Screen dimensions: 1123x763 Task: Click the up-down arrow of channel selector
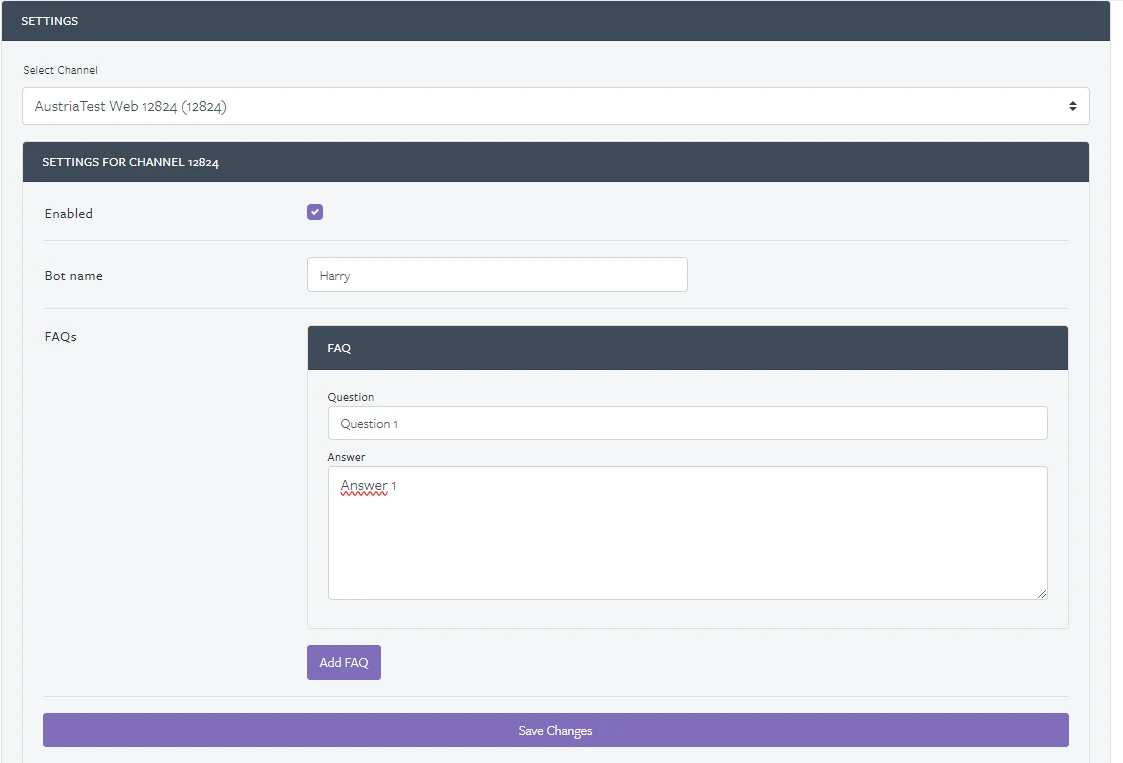pos(1072,106)
